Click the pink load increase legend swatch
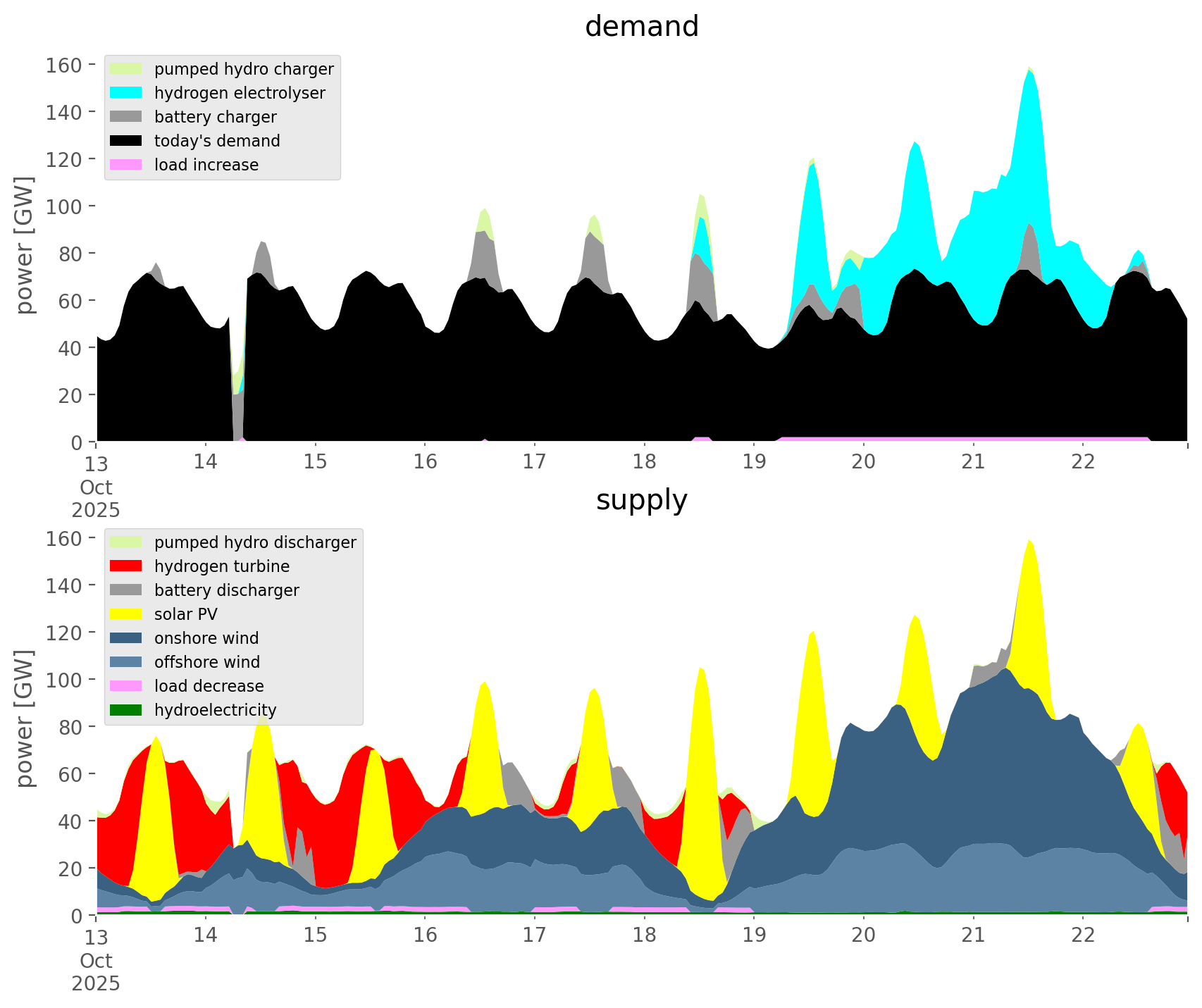 click(126, 165)
